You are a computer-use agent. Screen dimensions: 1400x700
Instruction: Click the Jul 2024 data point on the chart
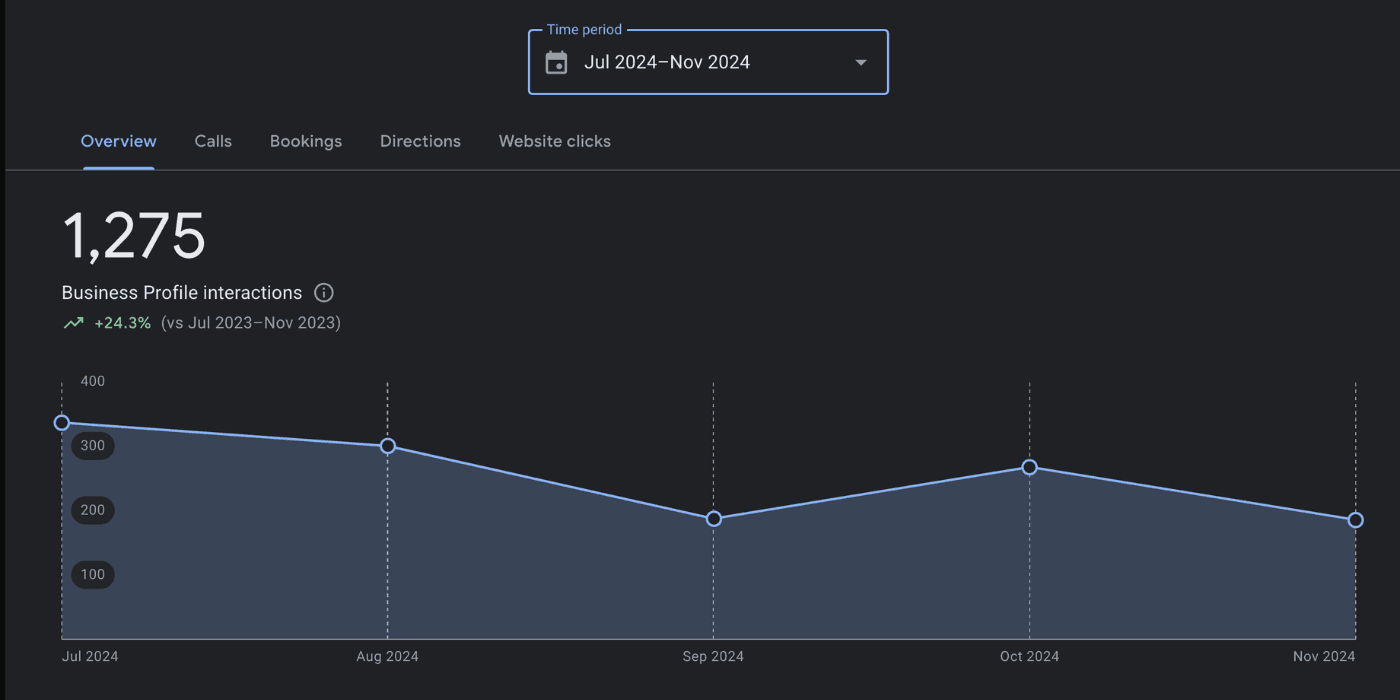[62, 422]
